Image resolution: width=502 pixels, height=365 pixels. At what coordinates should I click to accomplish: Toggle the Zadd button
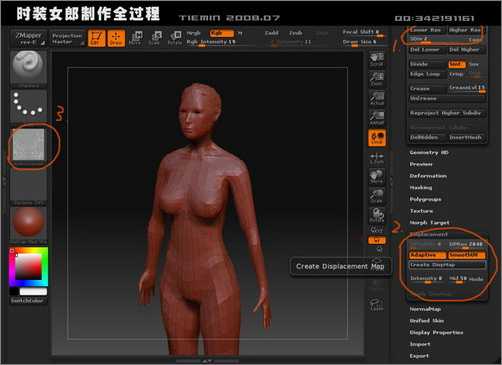click(x=272, y=33)
